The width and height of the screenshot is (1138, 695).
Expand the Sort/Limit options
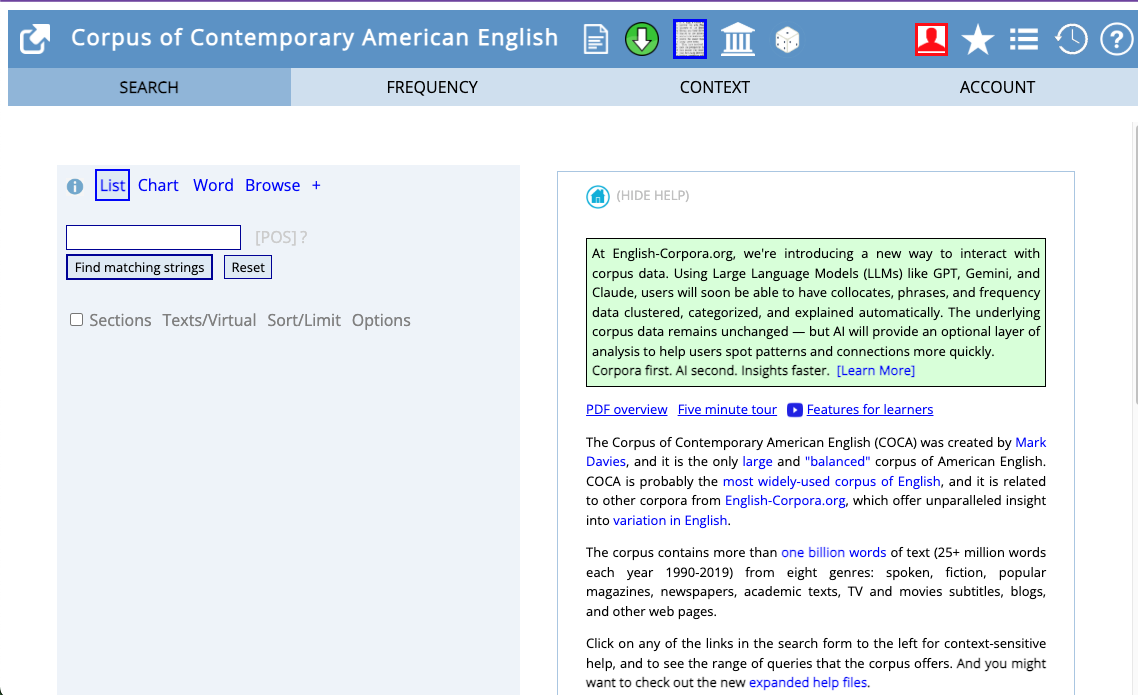pyautogui.click(x=304, y=320)
